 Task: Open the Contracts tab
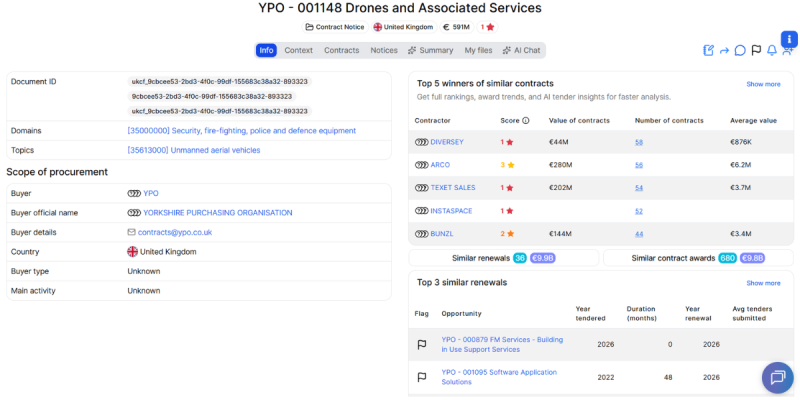pyautogui.click(x=342, y=50)
